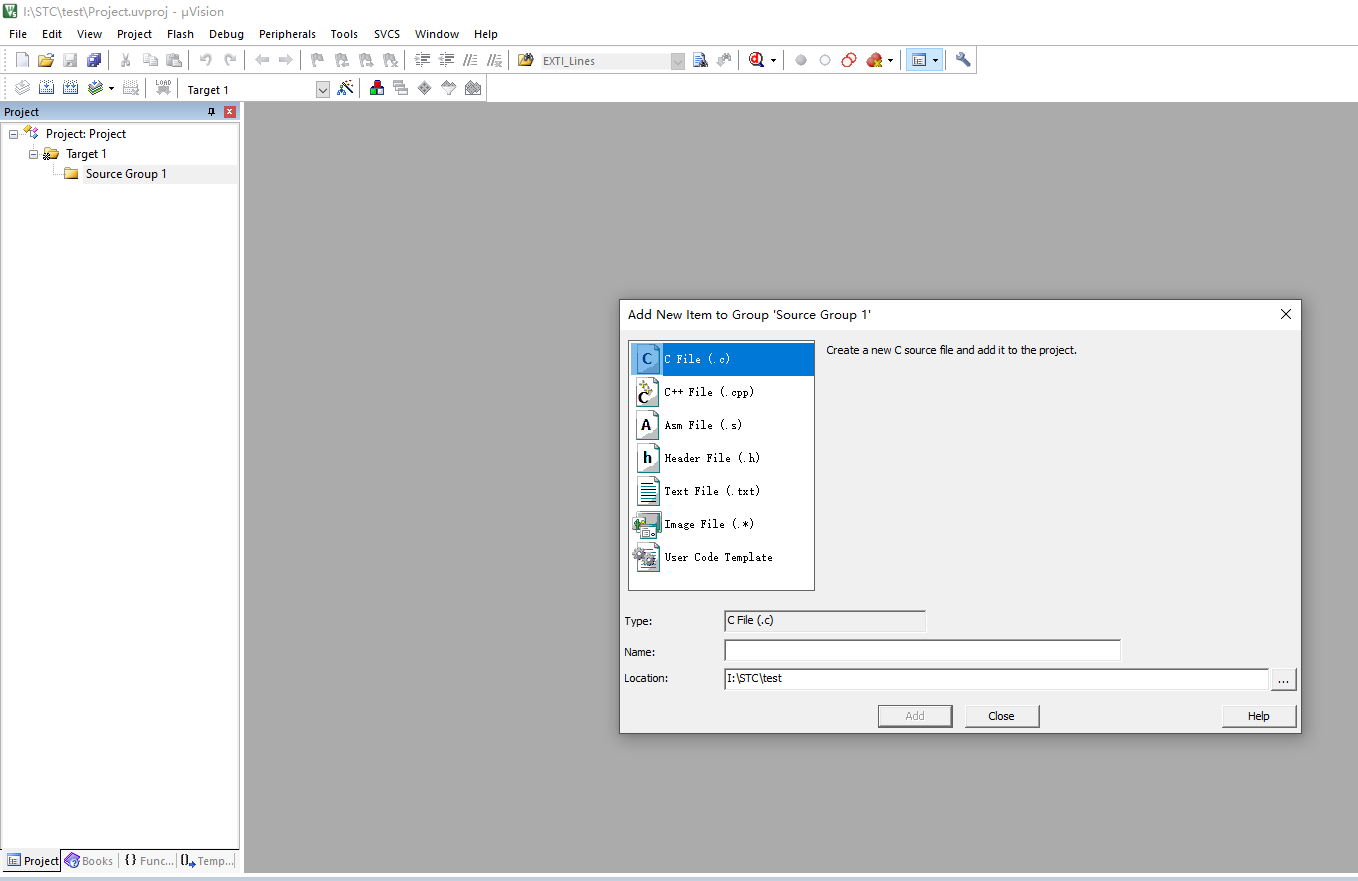
Task: Switch to the Functions tab
Action: click(149, 860)
